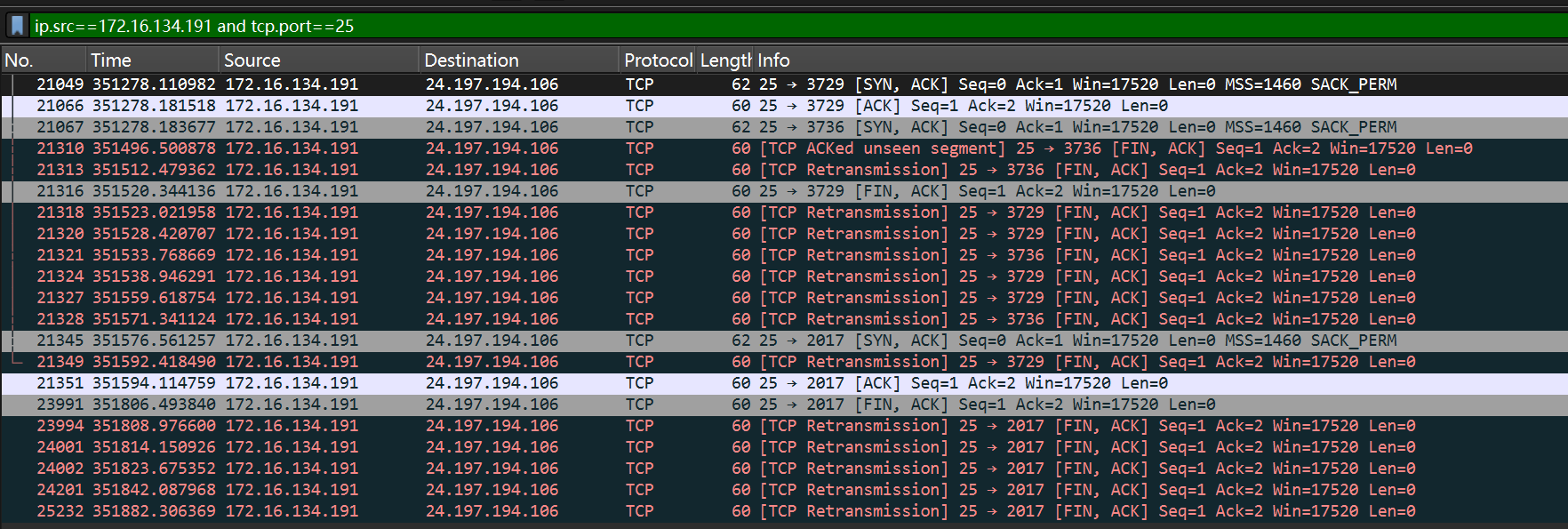This screenshot has width=1568, height=529.
Task: Click destination 24.197.194.106 in packet 21066 row
Action: tap(492, 106)
